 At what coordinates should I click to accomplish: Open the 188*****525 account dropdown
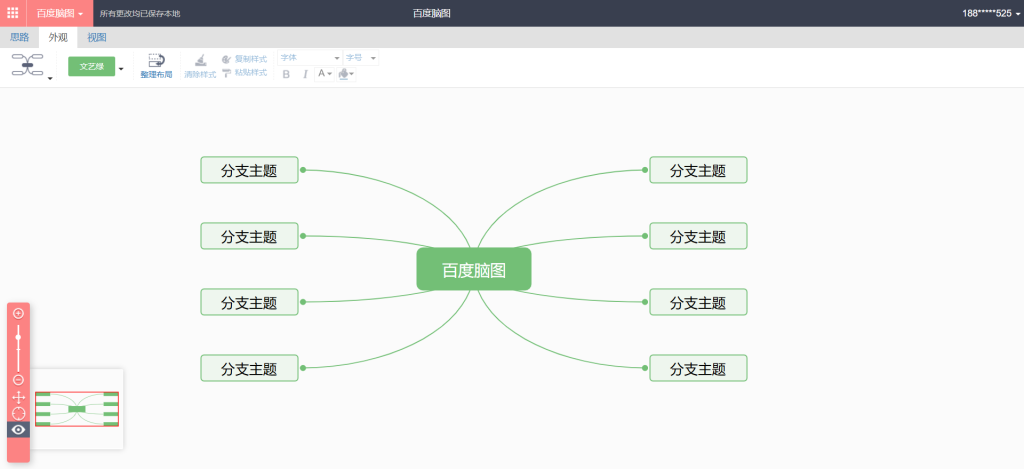click(991, 13)
